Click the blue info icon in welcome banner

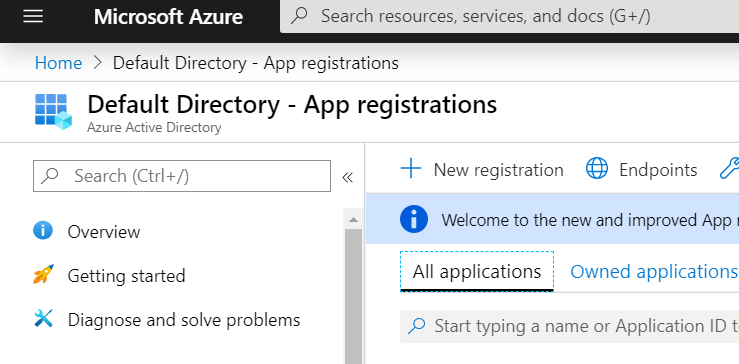[414, 219]
